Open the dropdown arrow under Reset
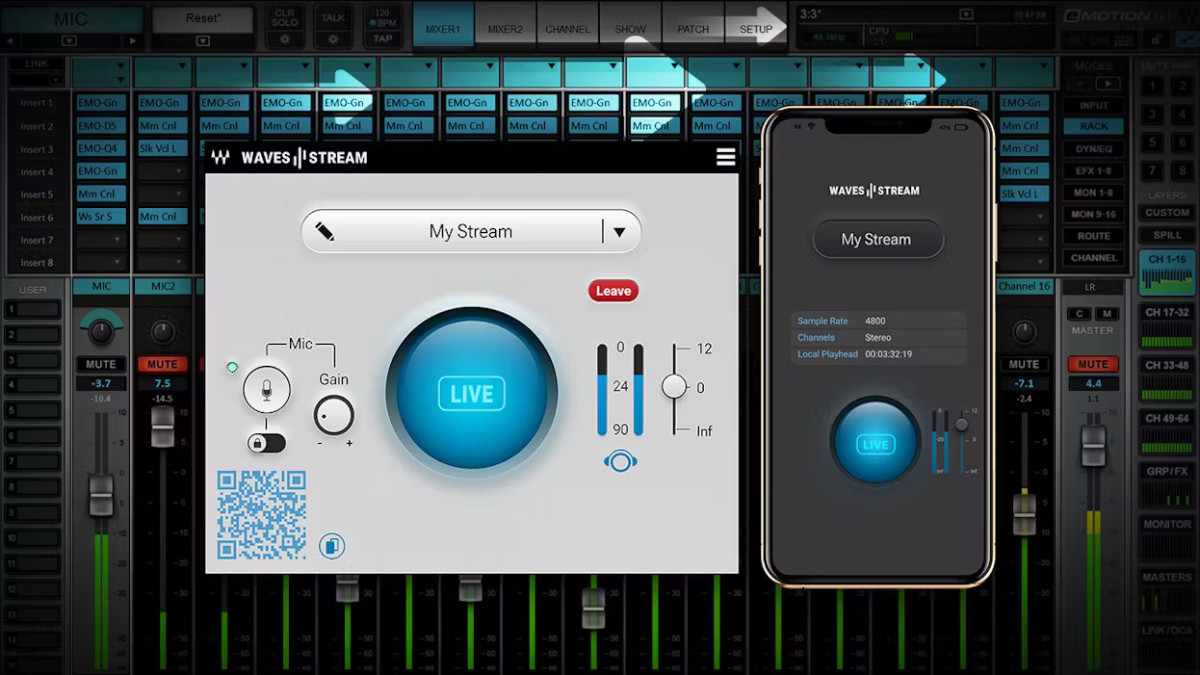 click(x=202, y=41)
